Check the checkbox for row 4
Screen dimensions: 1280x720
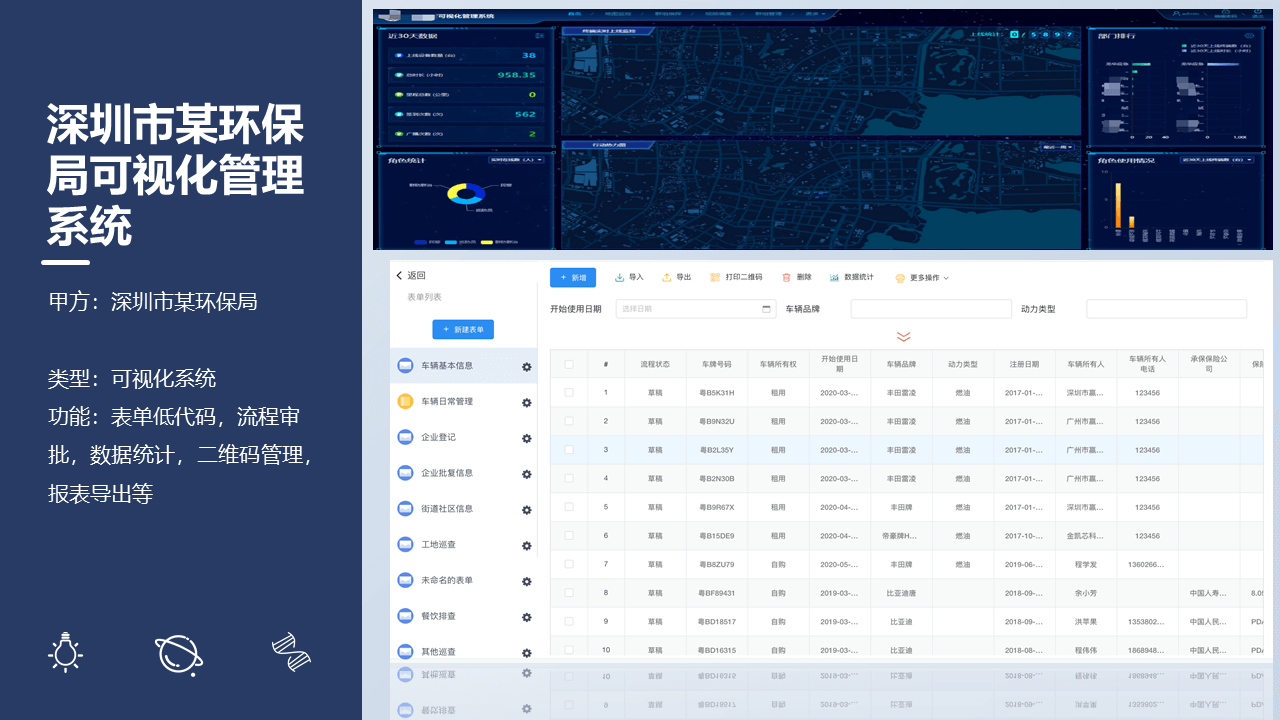(569, 478)
